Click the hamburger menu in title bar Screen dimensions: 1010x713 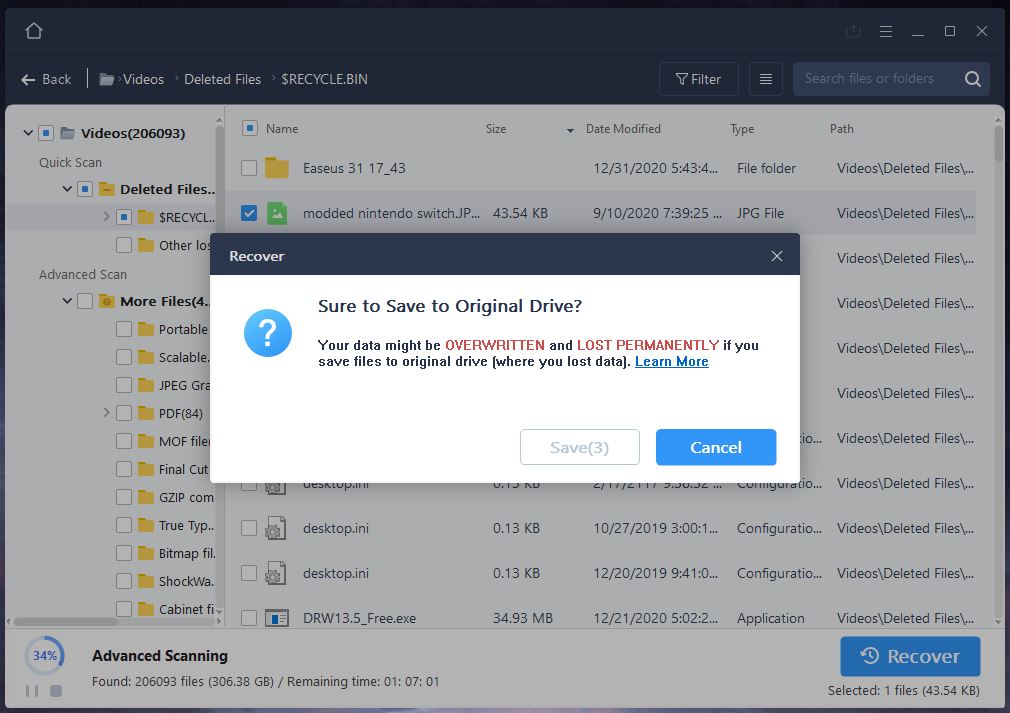886,32
